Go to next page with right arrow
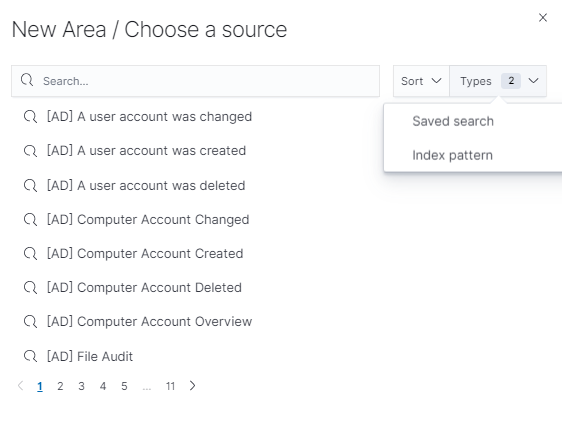 tap(192, 386)
